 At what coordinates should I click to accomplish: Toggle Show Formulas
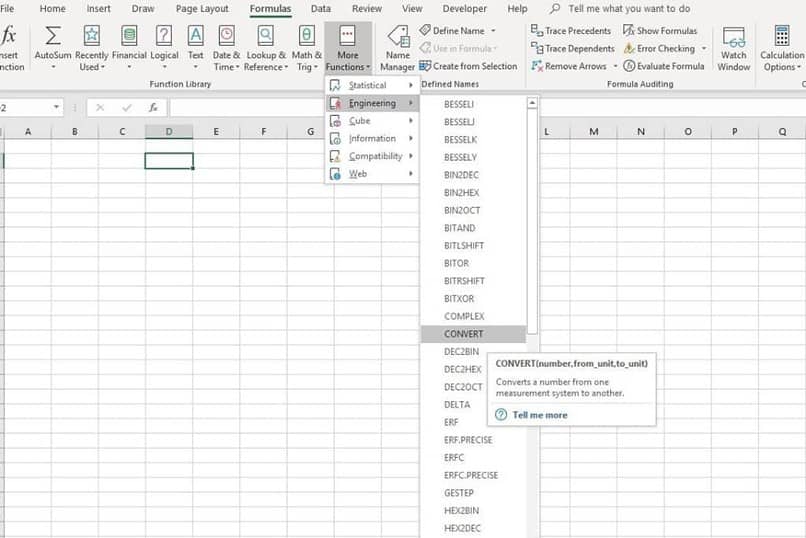[660, 31]
